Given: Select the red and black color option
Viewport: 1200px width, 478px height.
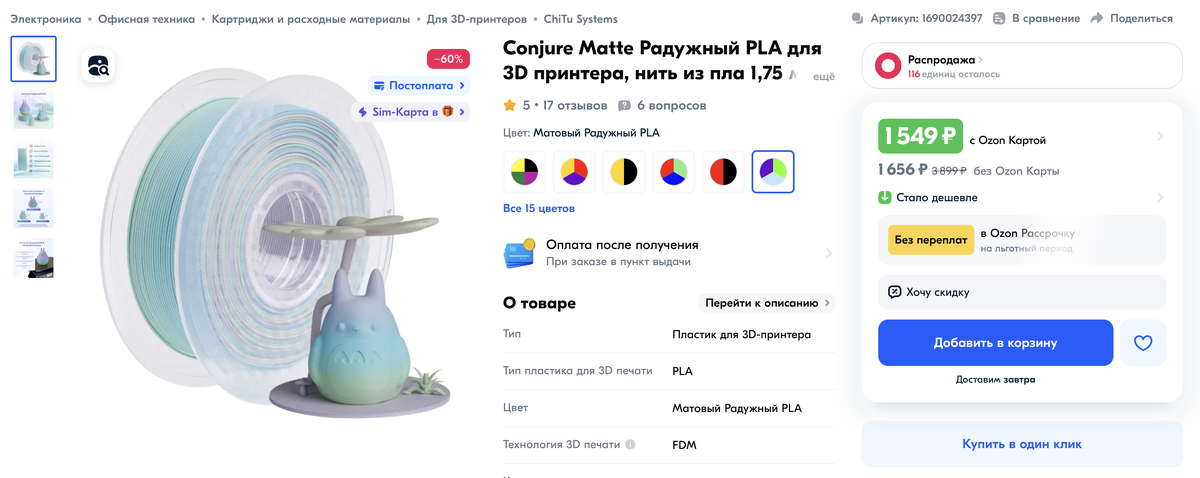Looking at the screenshot, I should tap(723, 172).
